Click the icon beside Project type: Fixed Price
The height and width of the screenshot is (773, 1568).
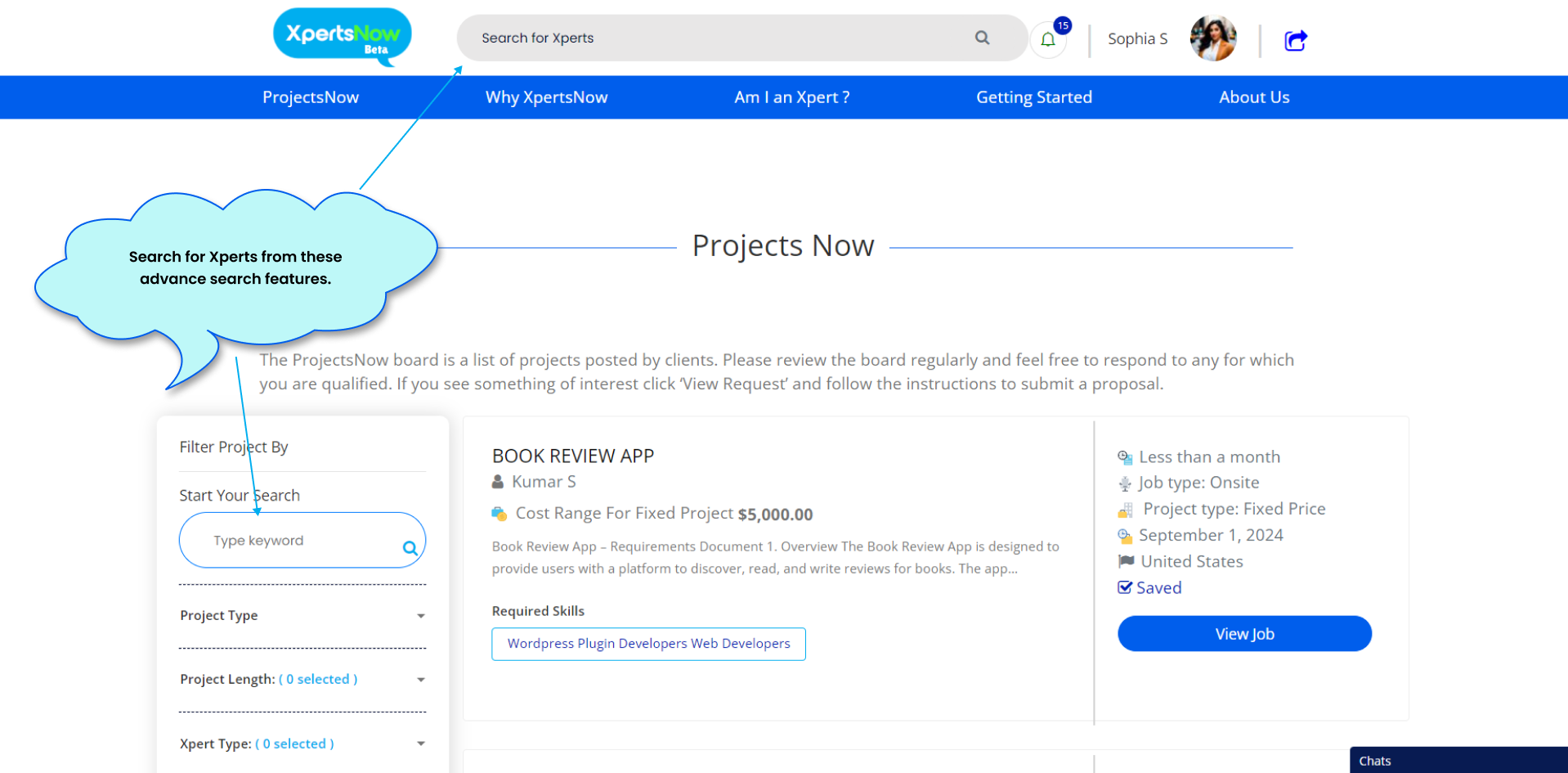tap(1125, 510)
